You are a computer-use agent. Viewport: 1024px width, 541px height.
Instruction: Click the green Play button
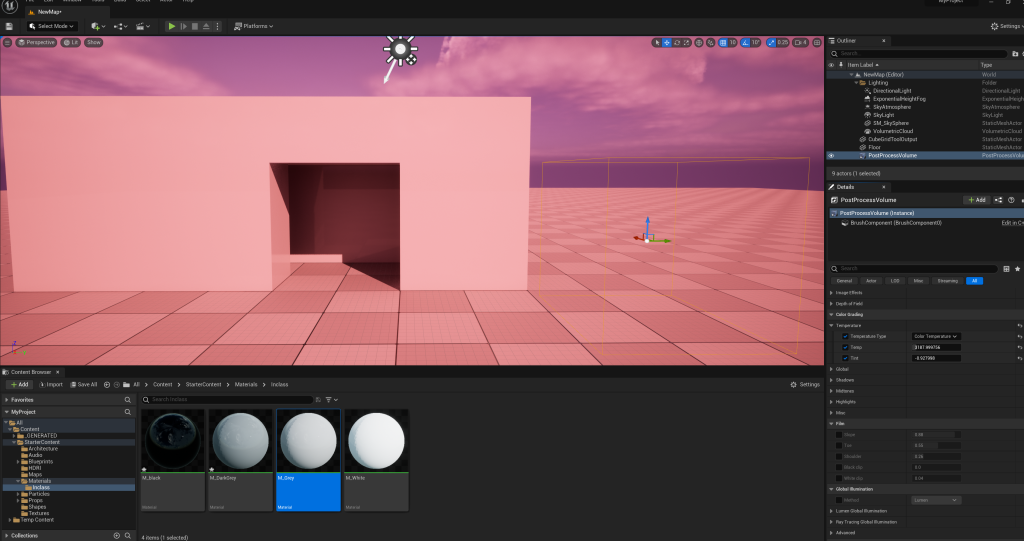click(x=172, y=26)
